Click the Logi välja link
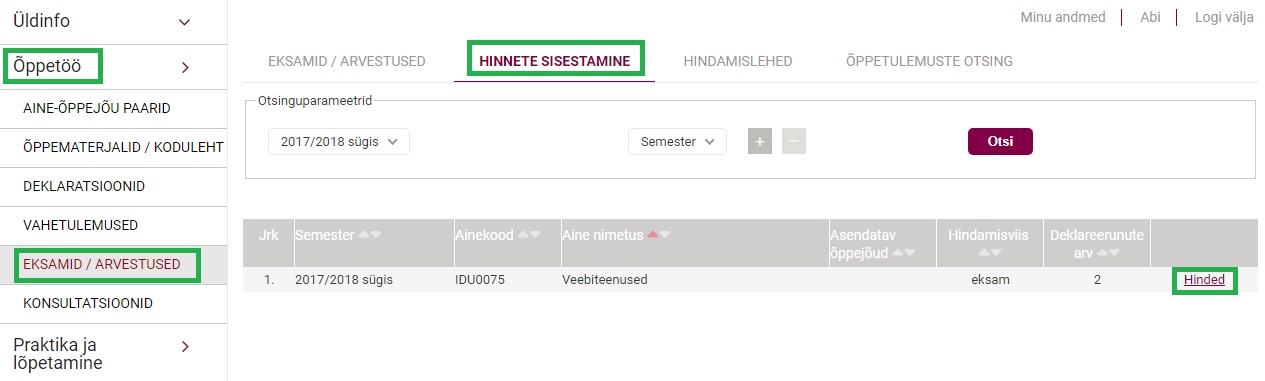1265x381 pixels. coord(1223,17)
